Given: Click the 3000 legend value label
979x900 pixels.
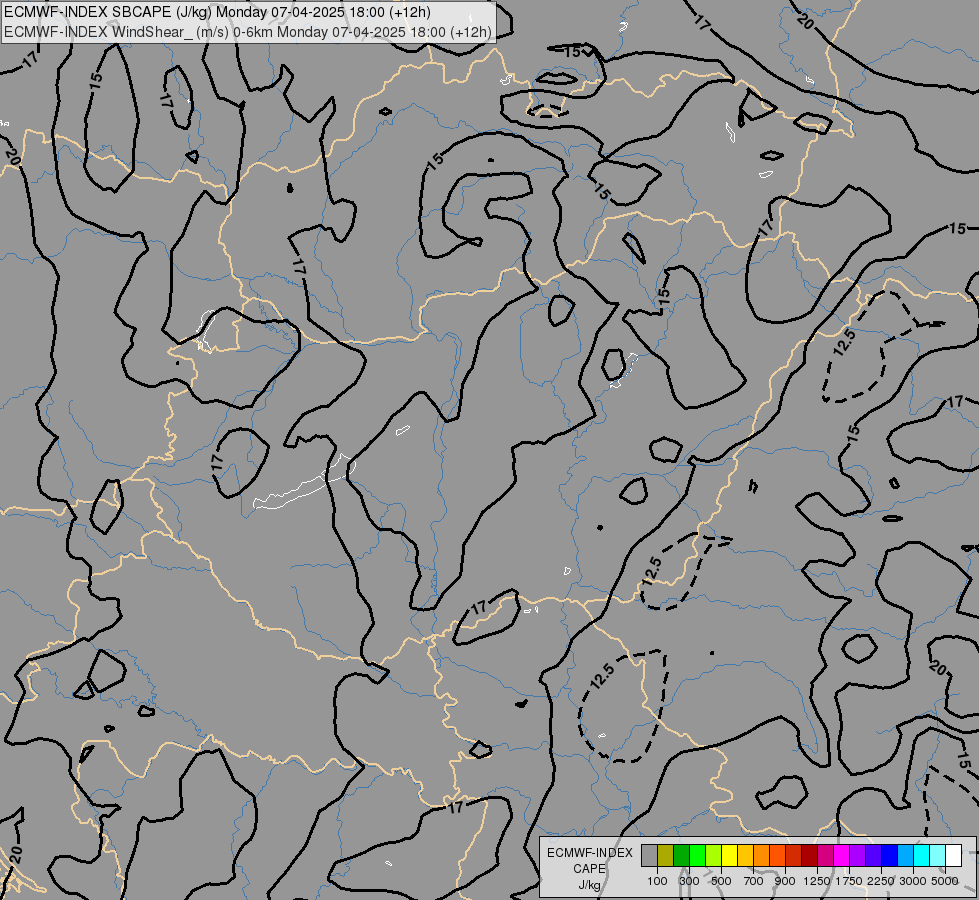Looking at the screenshot, I should click(913, 881).
